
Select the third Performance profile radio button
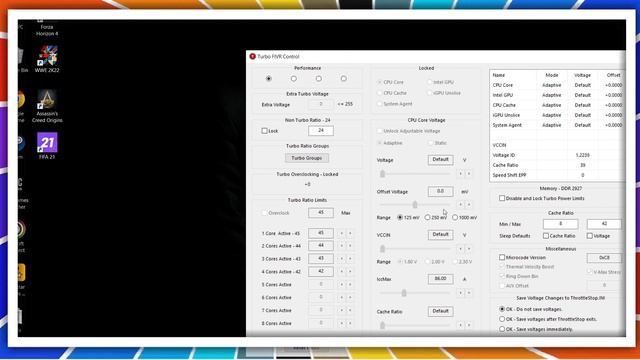[319, 78]
